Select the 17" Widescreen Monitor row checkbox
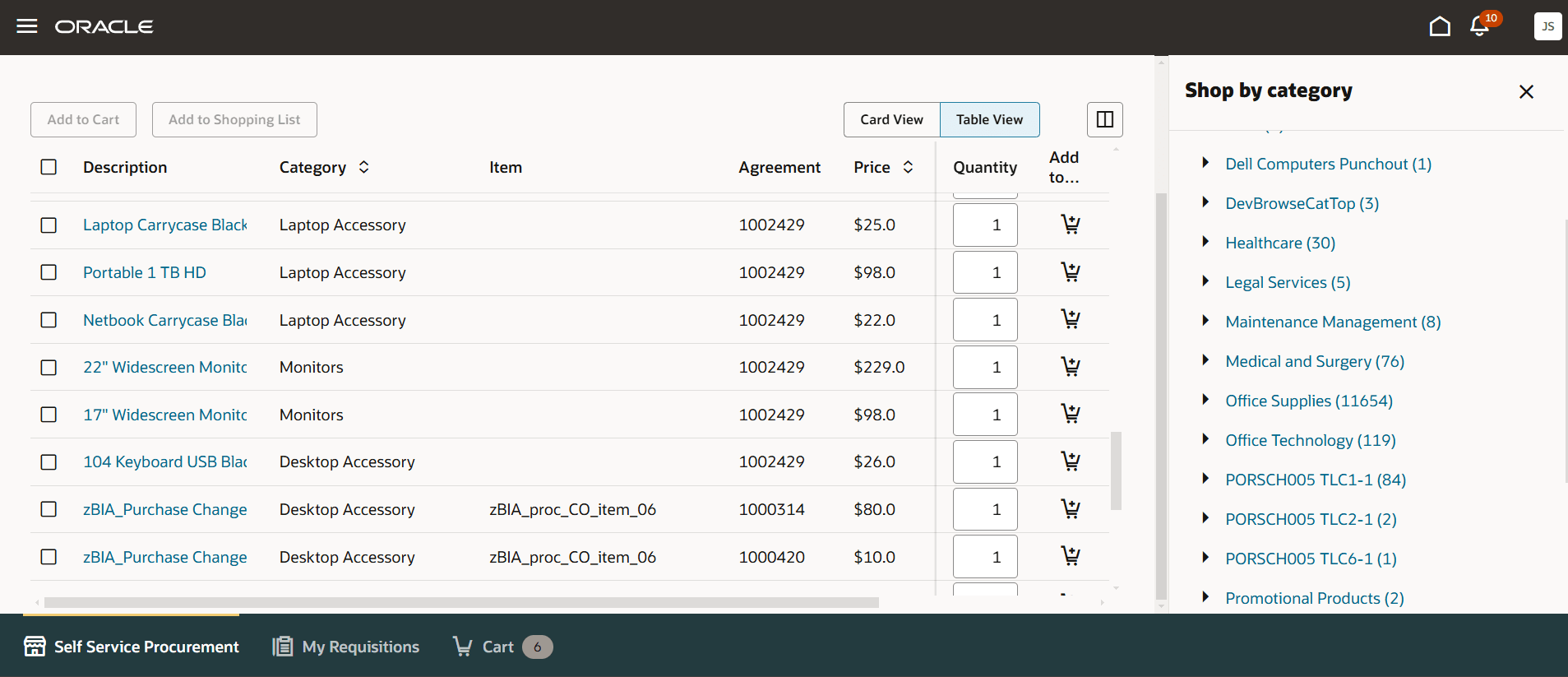The height and width of the screenshot is (677, 1568). (x=49, y=415)
